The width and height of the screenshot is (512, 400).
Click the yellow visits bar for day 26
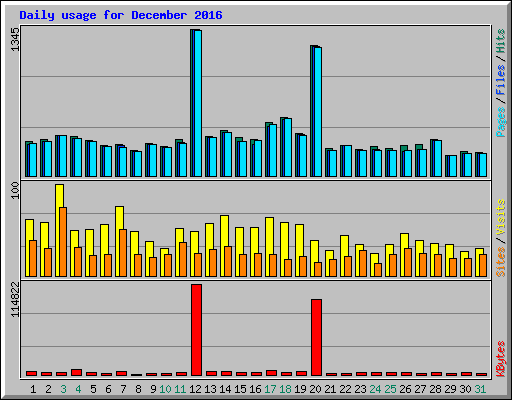(x=404, y=255)
